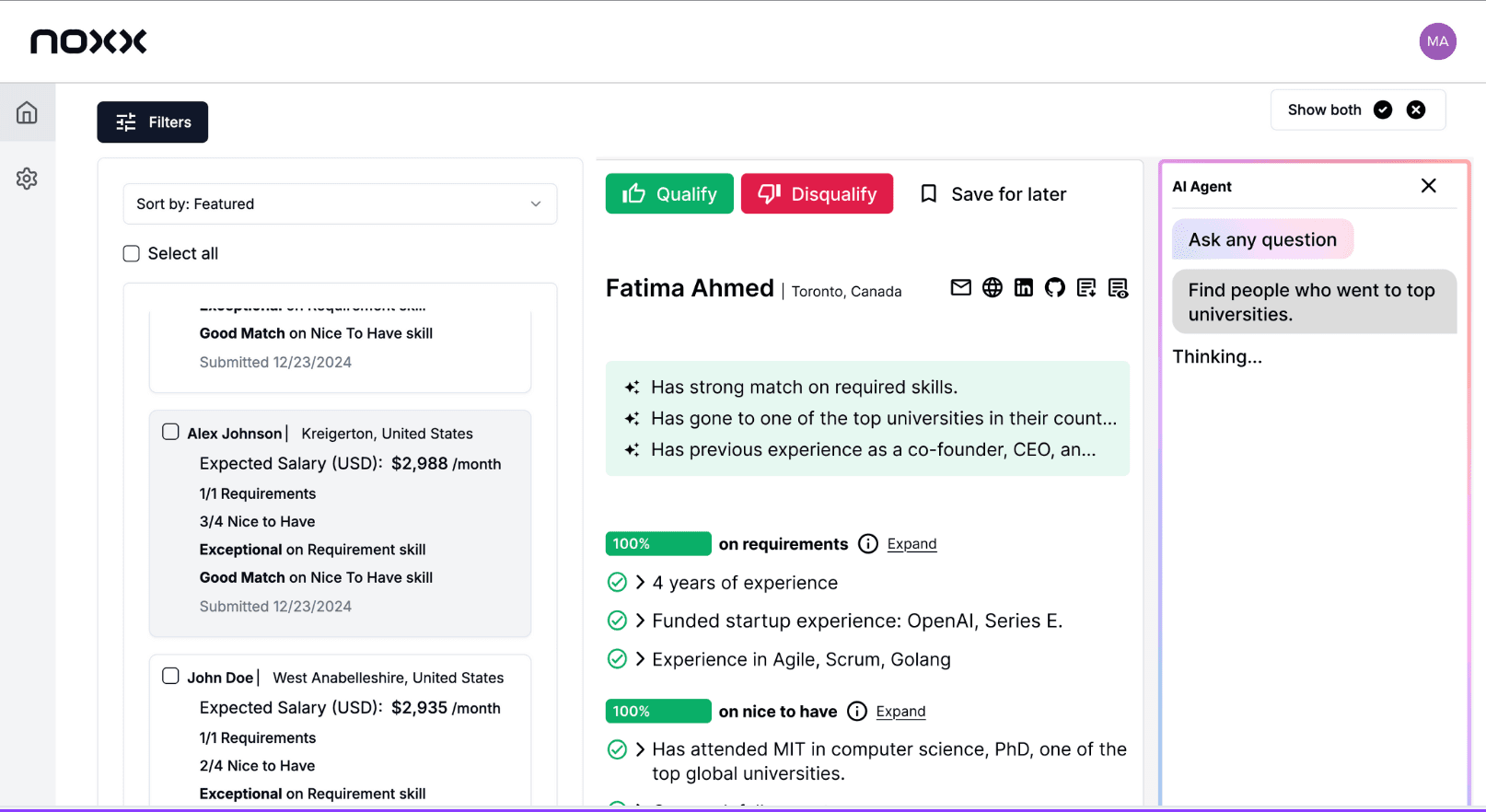
Task: Select the Ask any question prompt
Action: (1262, 239)
